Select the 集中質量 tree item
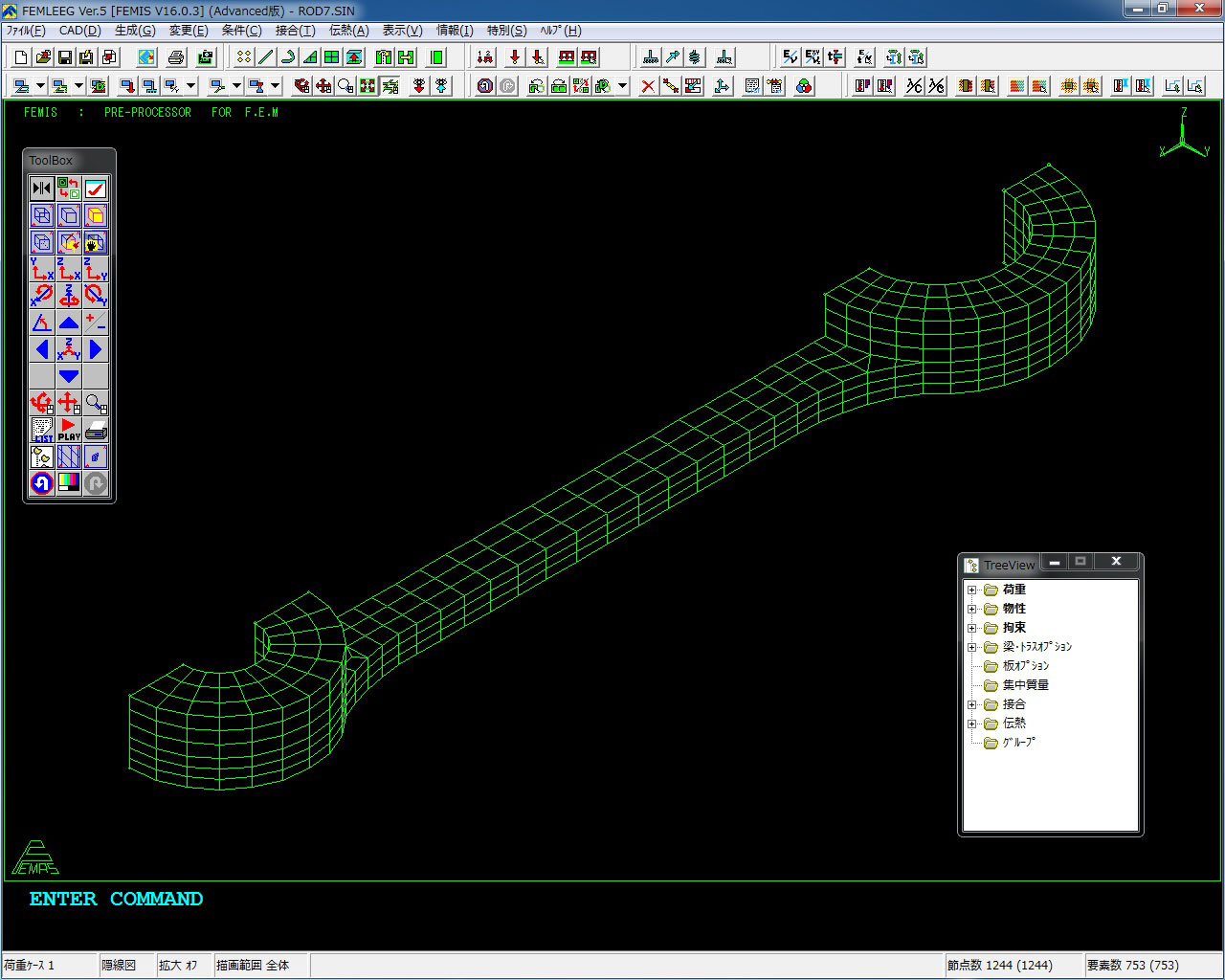Screen dimensions: 1225x980 (x=1025, y=685)
